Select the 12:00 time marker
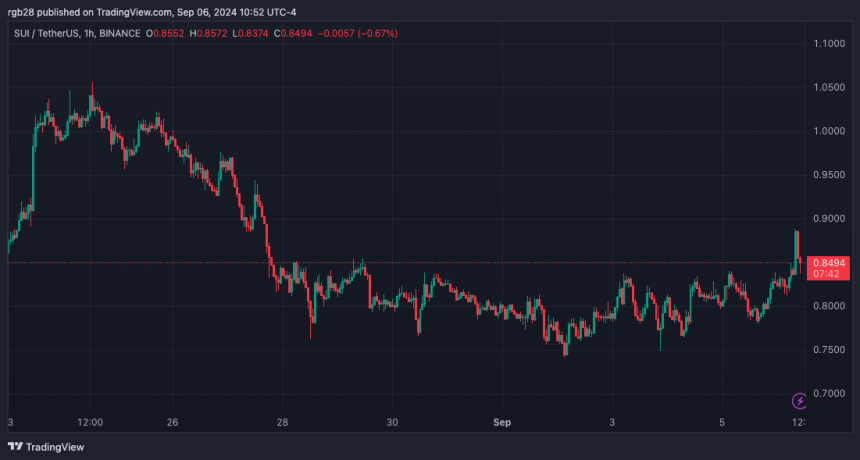Screen dimensions: 860x460 (90, 422)
